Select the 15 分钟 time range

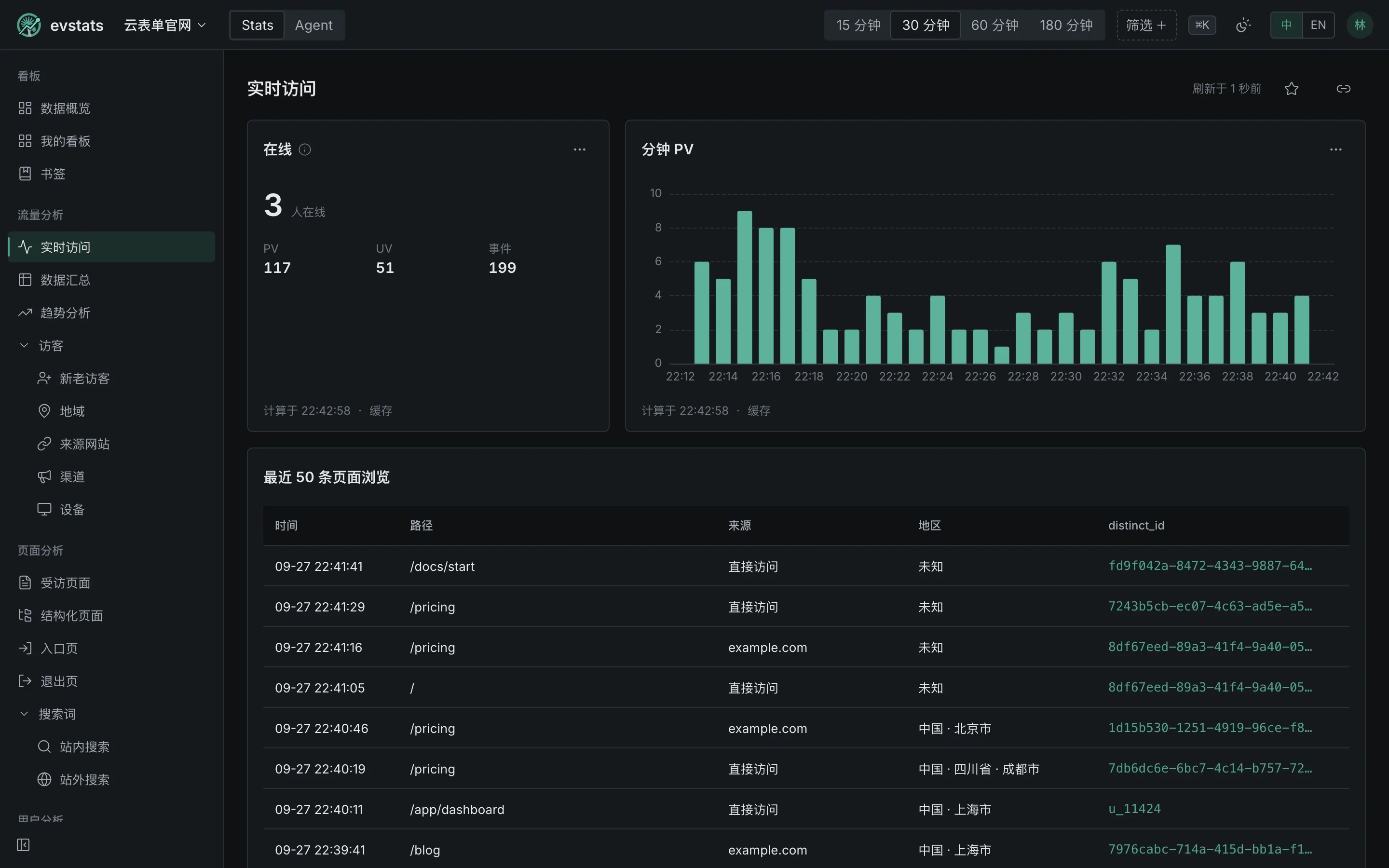coord(858,25)
